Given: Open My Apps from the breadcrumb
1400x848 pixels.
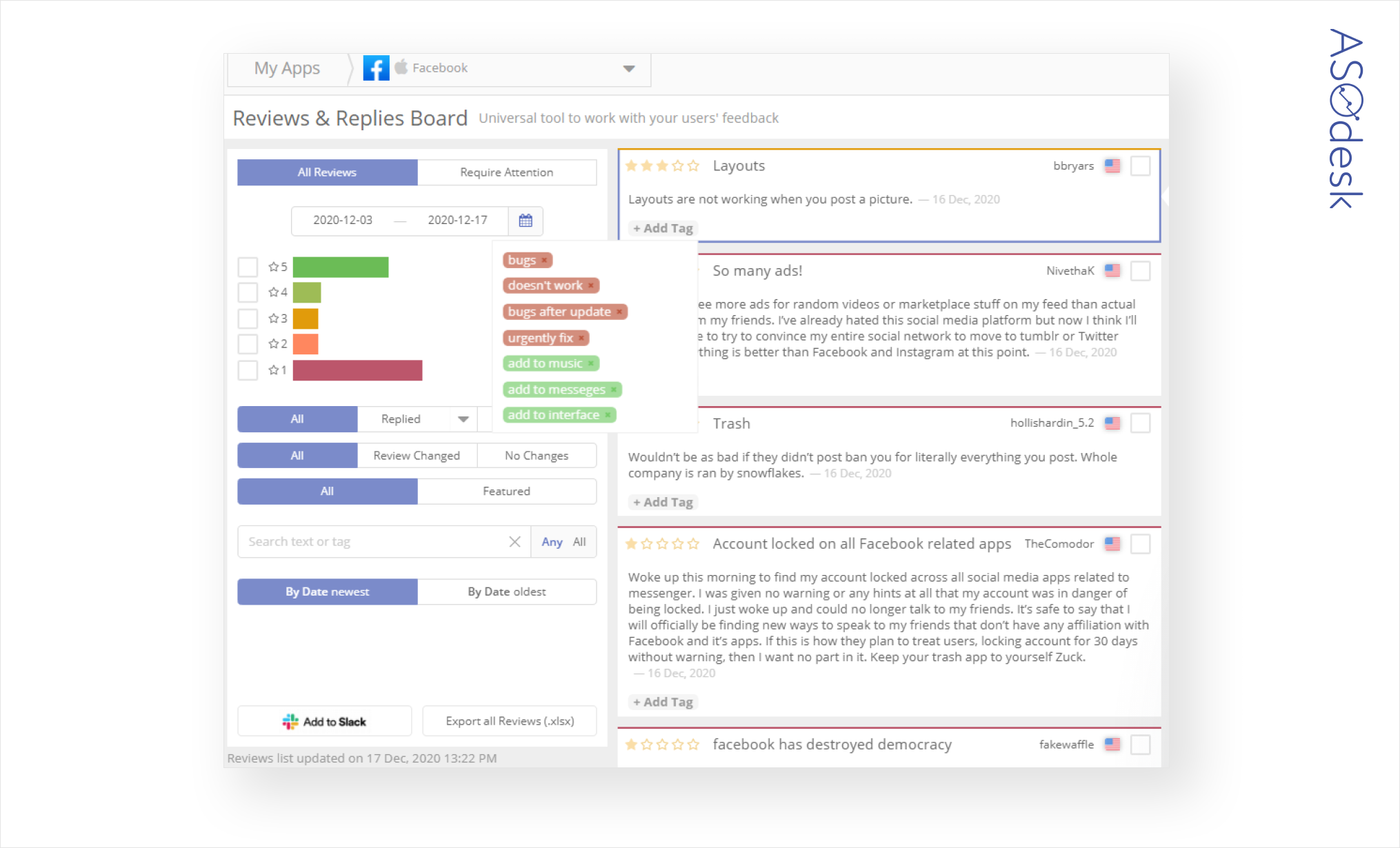Looking at the screenshot, I should tap(288, 68).
